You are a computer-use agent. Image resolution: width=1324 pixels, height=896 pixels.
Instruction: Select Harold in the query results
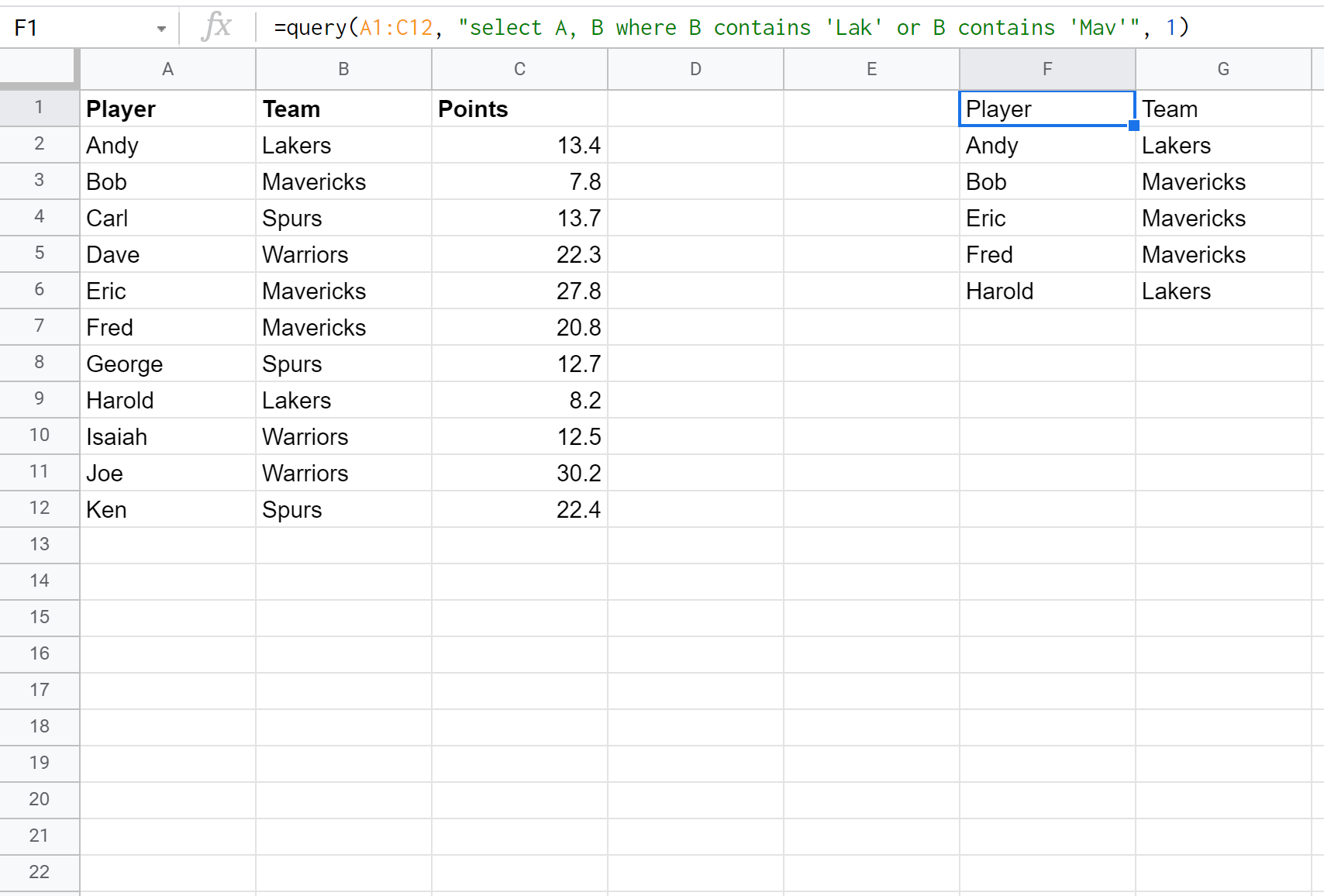pyautogui.click(x=1047, y=291)
